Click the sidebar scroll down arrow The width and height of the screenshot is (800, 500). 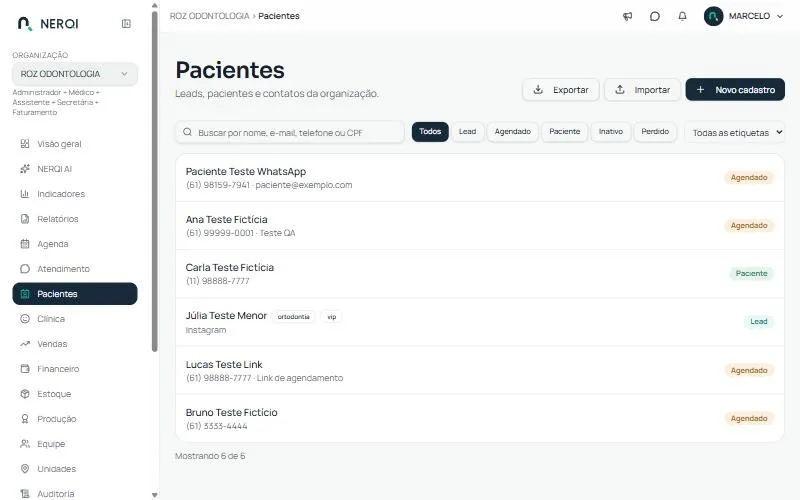155,494
